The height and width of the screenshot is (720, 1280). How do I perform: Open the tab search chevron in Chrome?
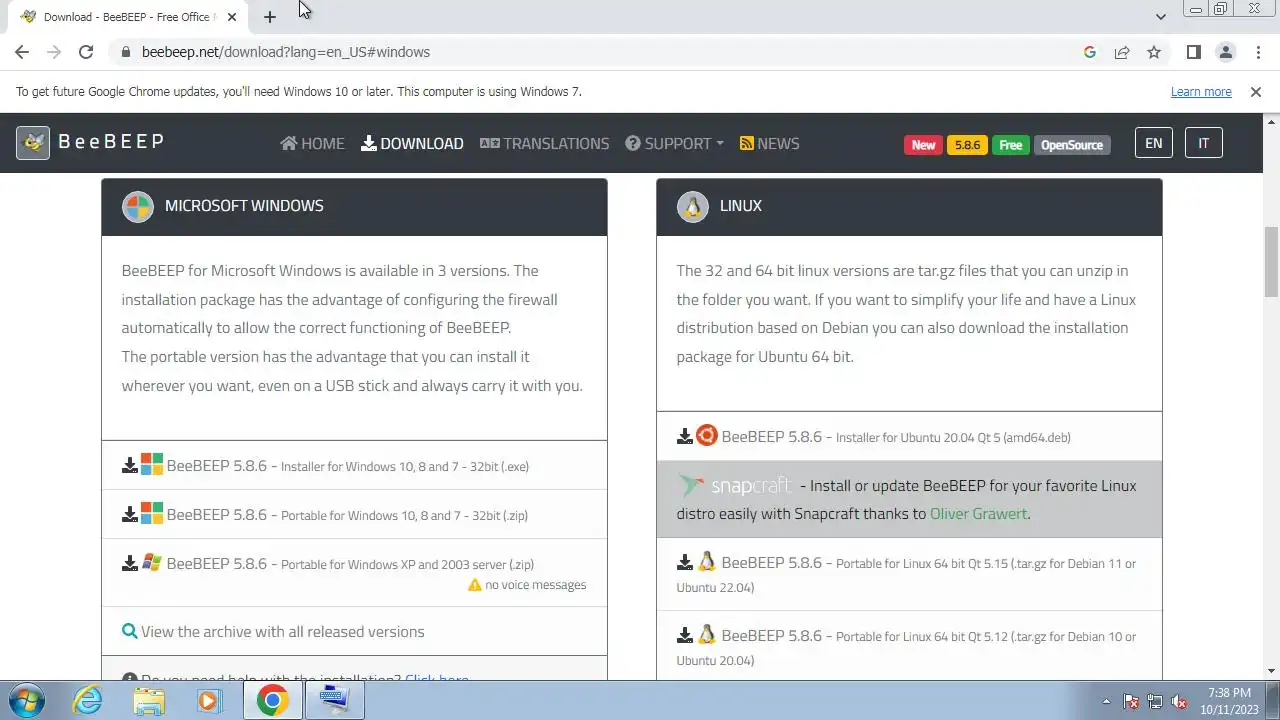point(1161,17)
